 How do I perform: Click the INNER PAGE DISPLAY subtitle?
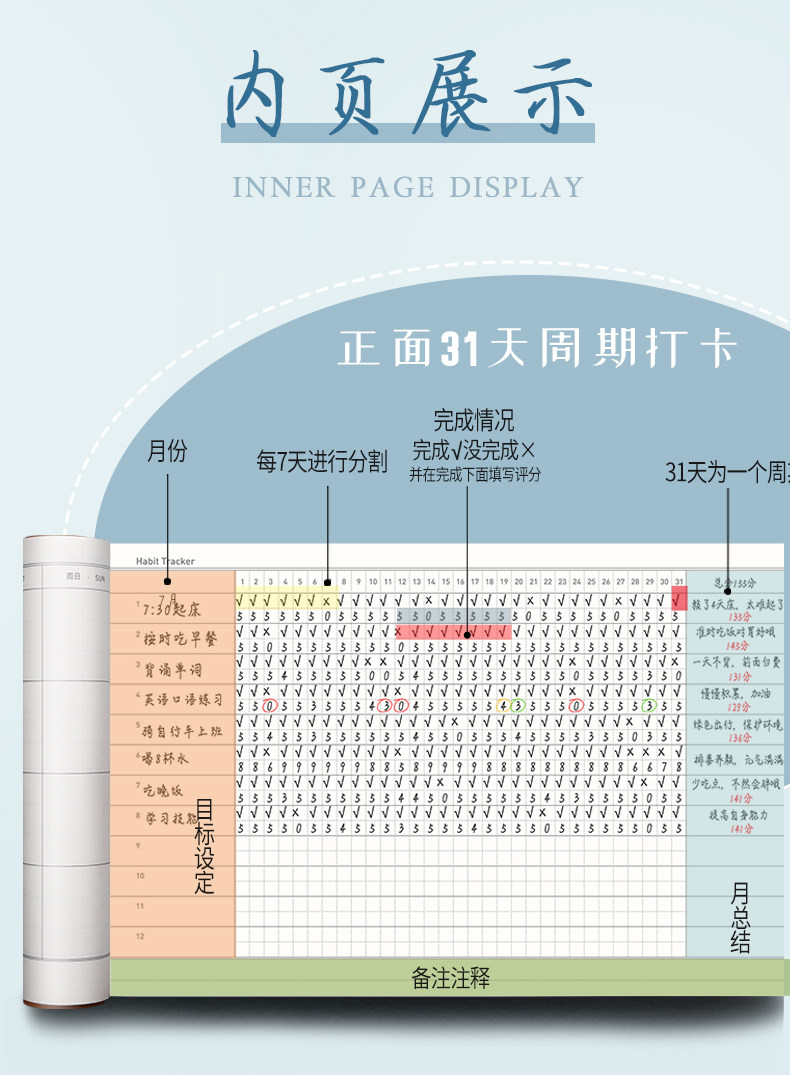click(x=408, y=187)
